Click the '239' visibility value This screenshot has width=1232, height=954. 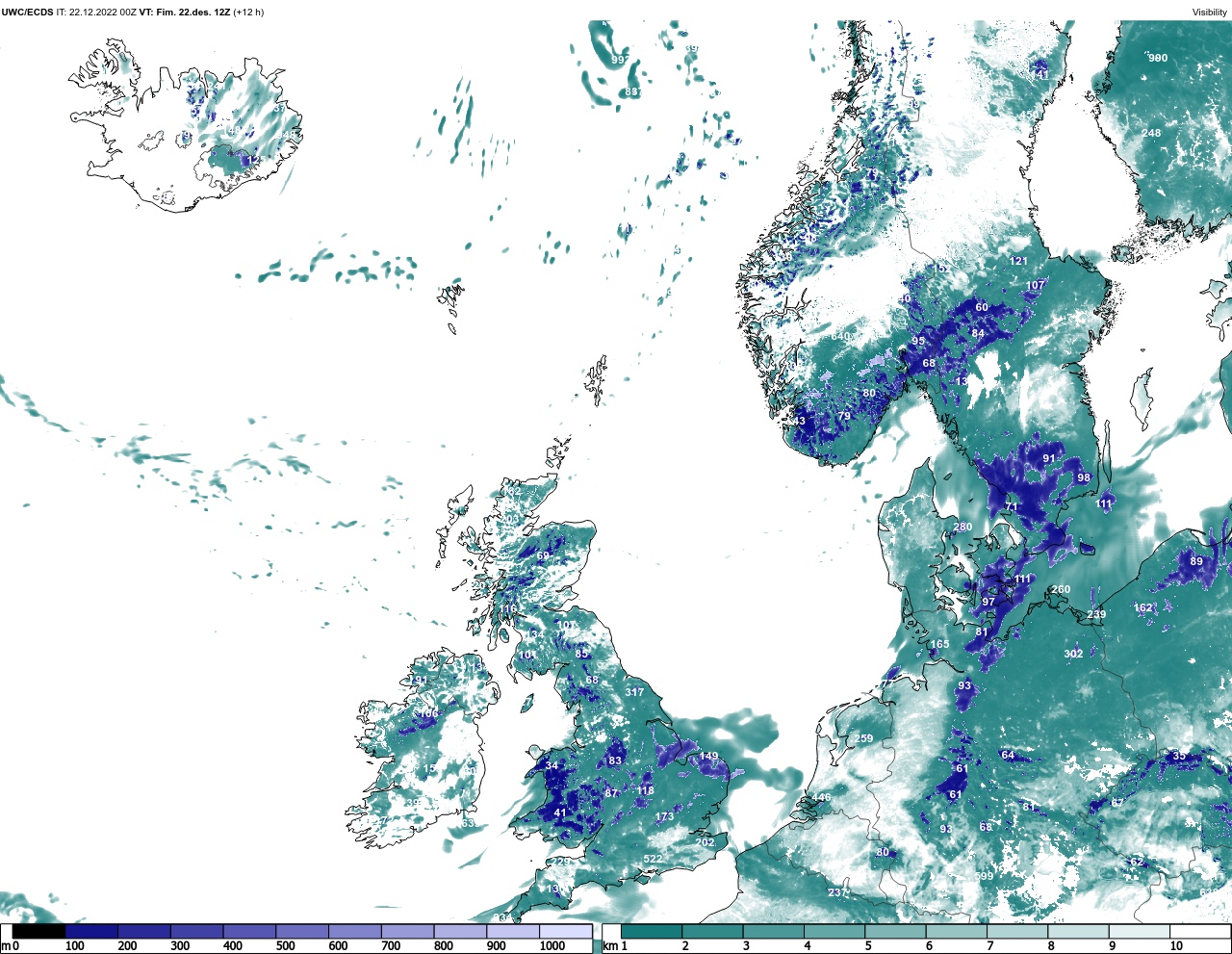coord(1096,614)
